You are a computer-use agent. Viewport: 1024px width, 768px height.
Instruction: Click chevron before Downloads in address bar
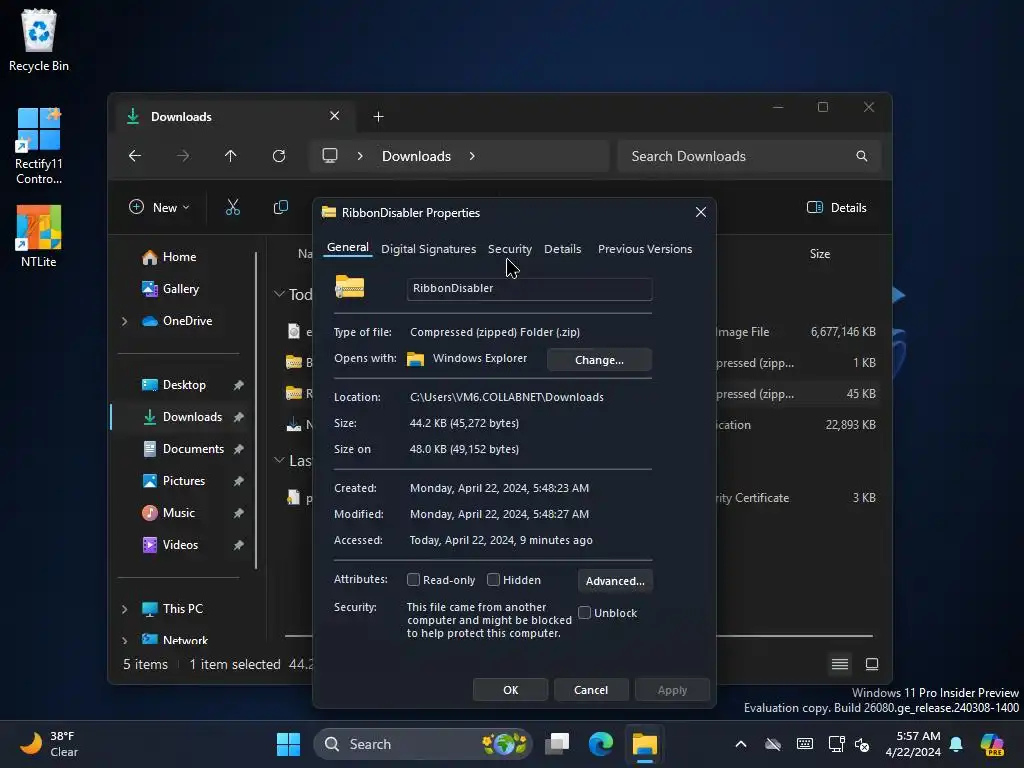tap(360, 156)
